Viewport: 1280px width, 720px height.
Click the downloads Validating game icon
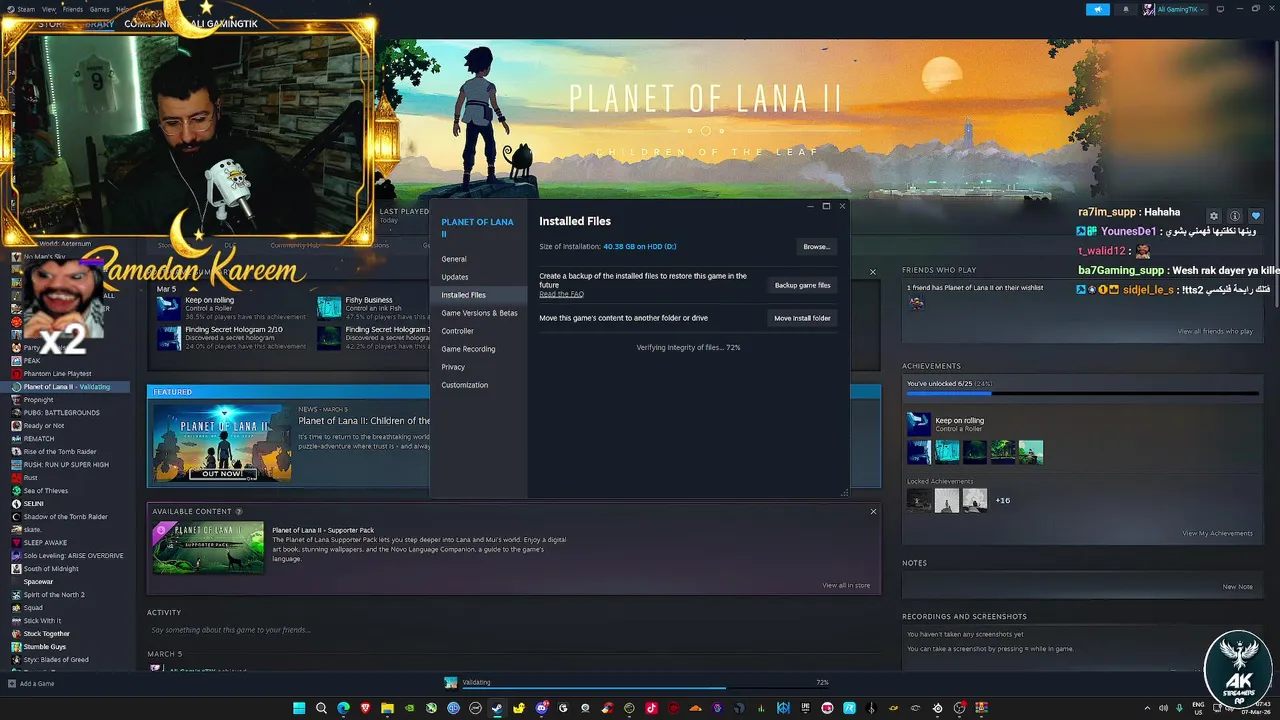451,682
